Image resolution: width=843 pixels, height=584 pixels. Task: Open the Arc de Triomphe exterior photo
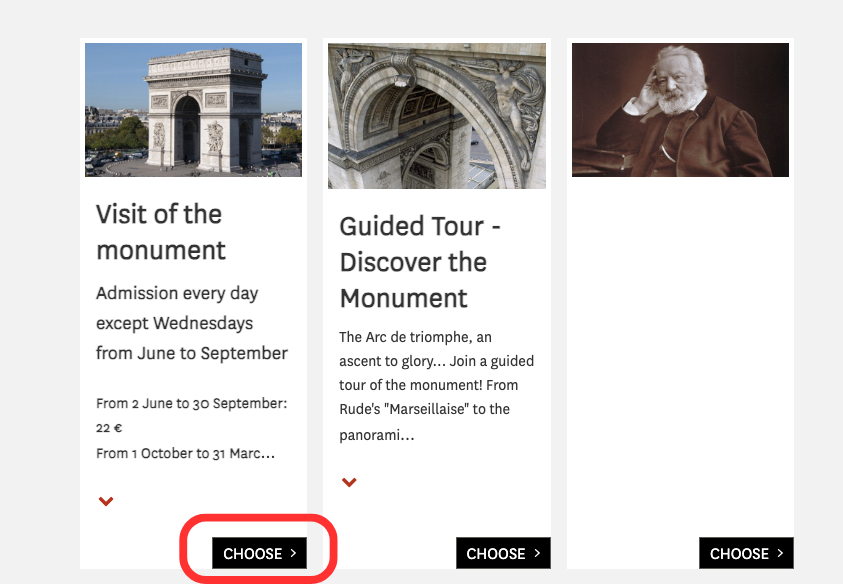[193, 110]
